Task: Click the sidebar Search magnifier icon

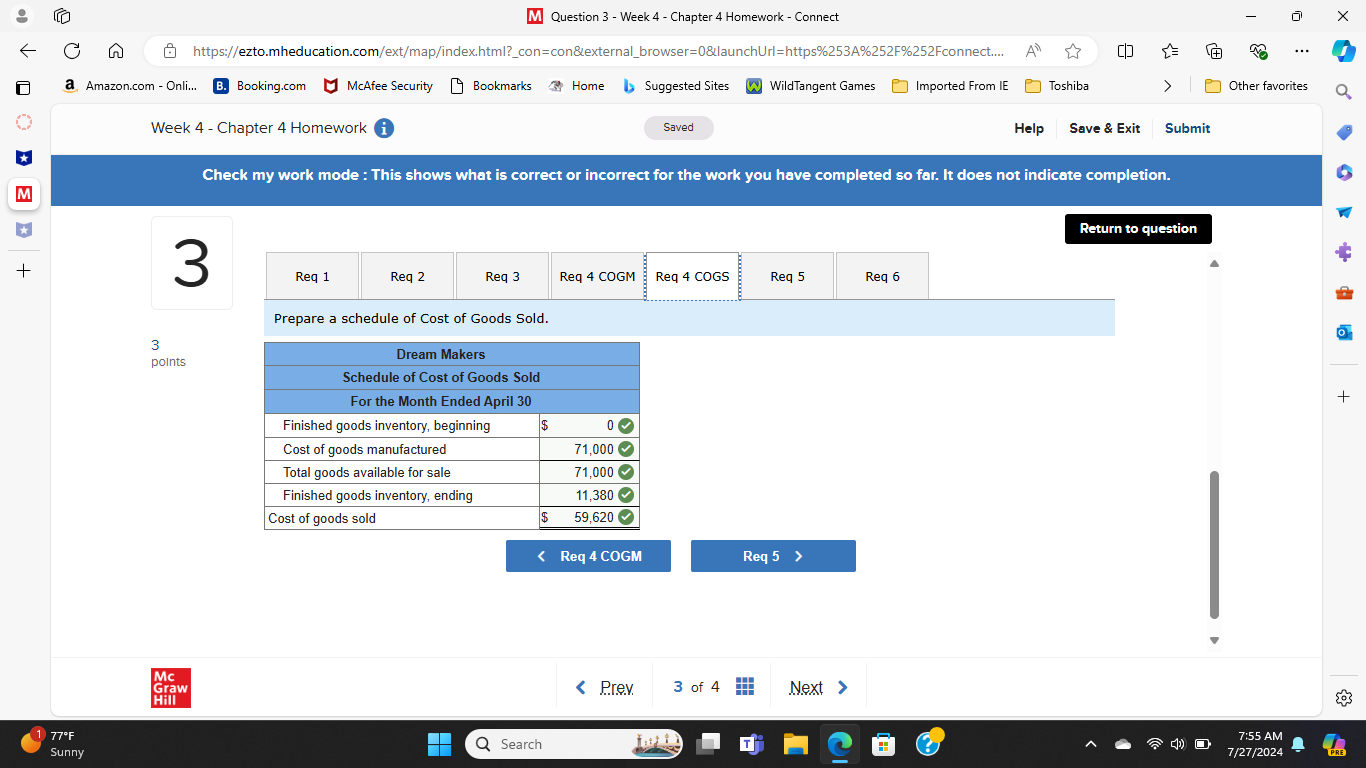Action: tap(1344, 92)
